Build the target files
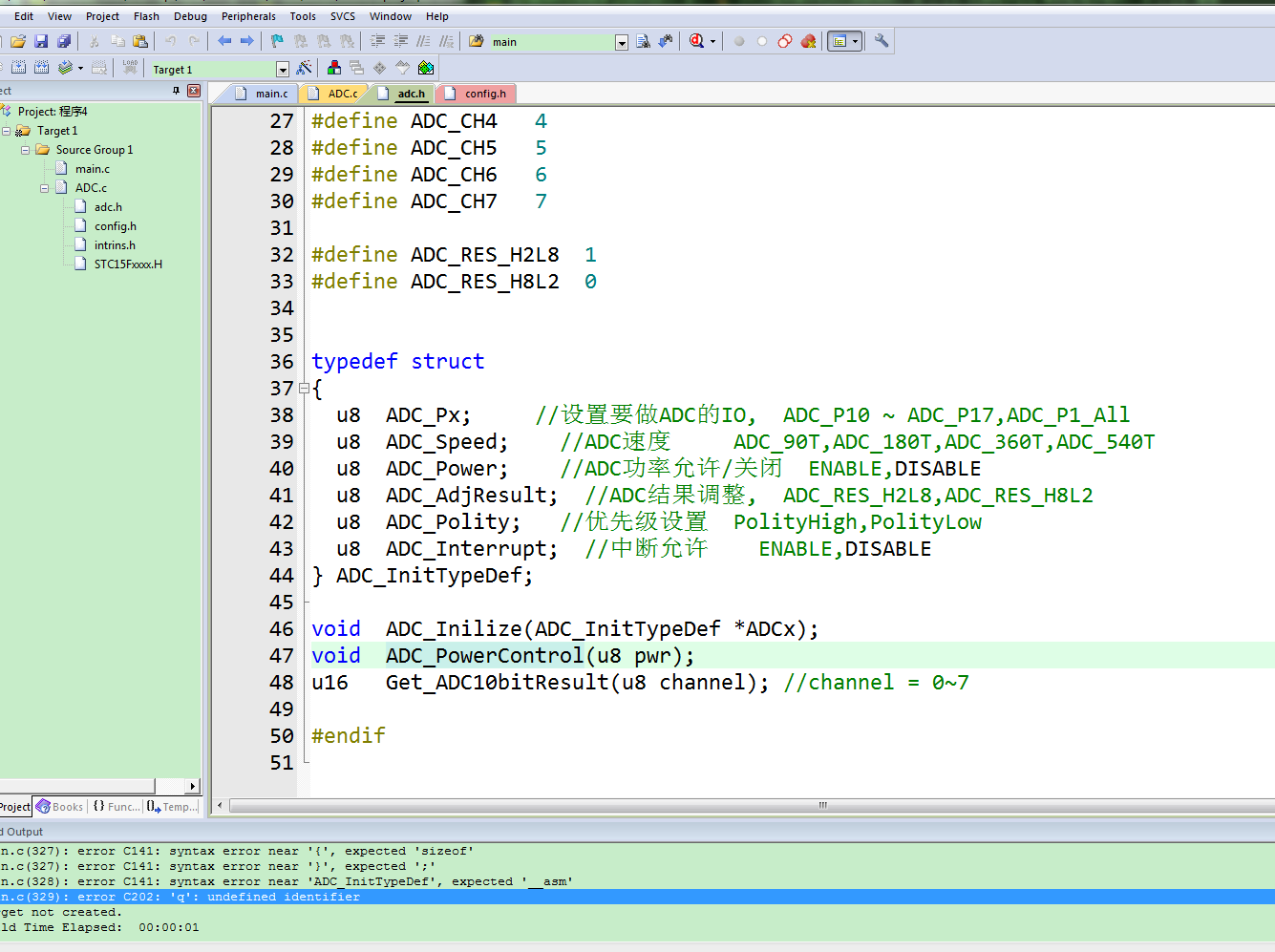 pos(18,68)
